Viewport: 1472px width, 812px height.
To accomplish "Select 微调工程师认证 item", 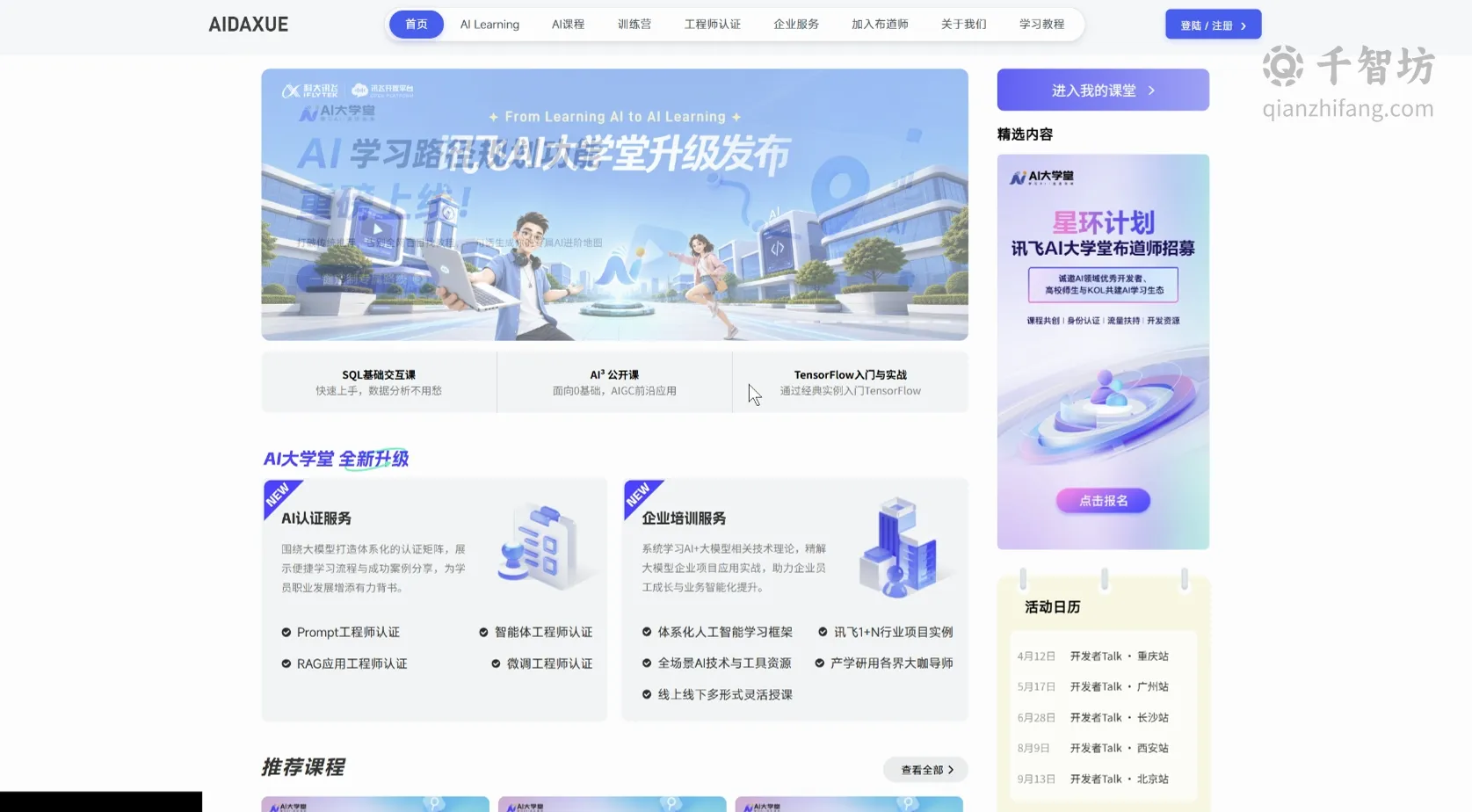I will click(x=549, y=663).
